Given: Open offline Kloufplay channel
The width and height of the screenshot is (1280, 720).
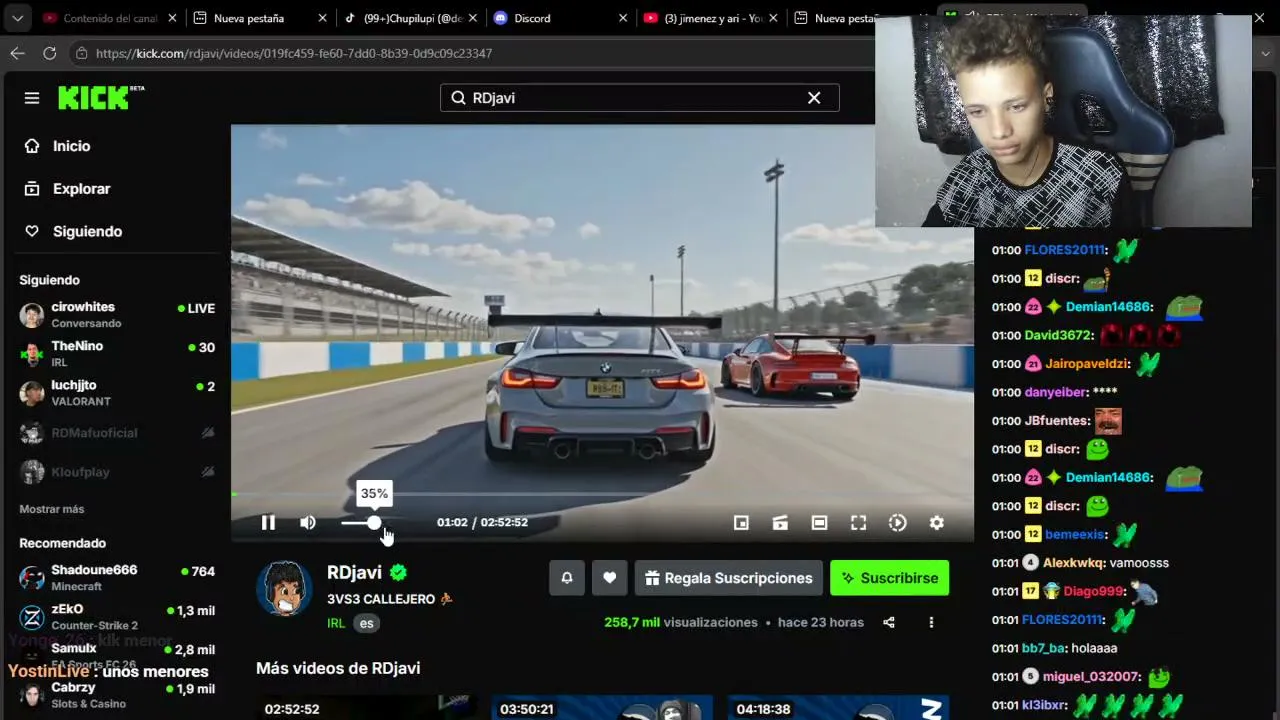Looking at the screenshot, I should pyautogui.click(x=117, y=472).
